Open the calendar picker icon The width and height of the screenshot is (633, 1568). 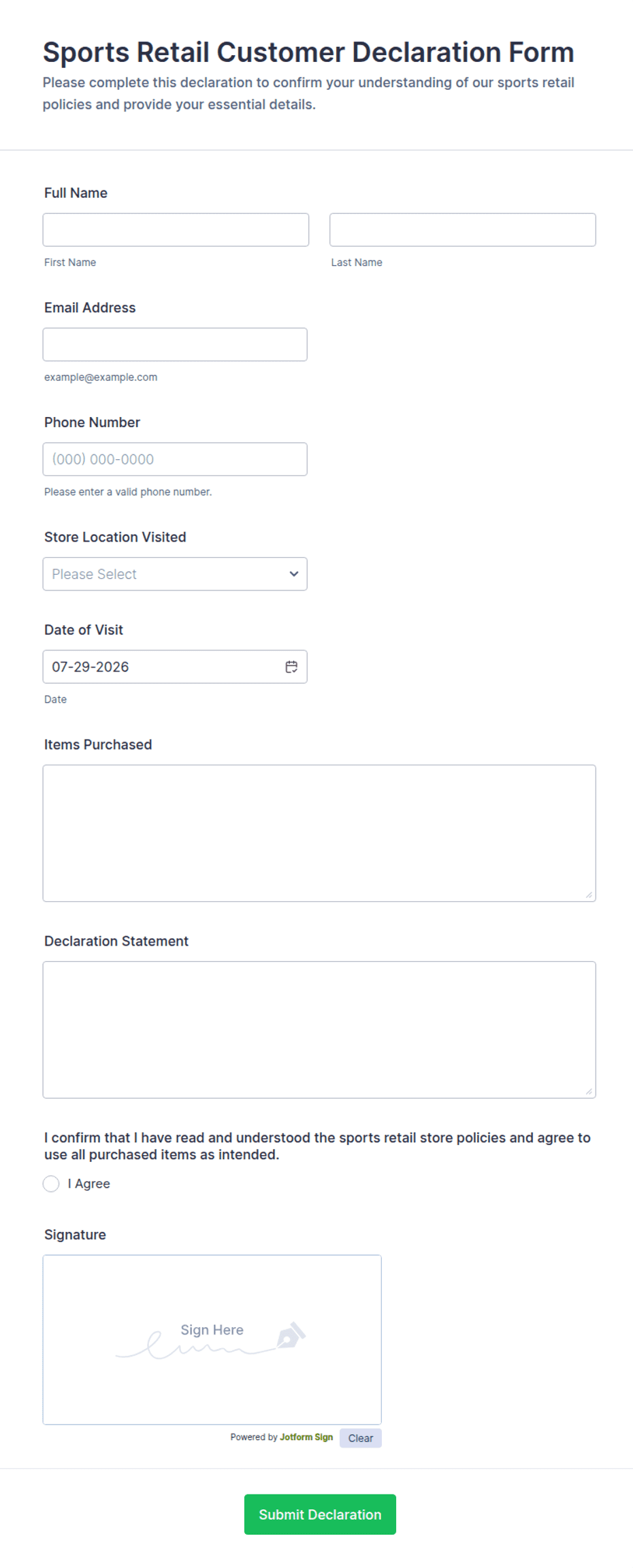pyautogui.click(x=291, y=667)
